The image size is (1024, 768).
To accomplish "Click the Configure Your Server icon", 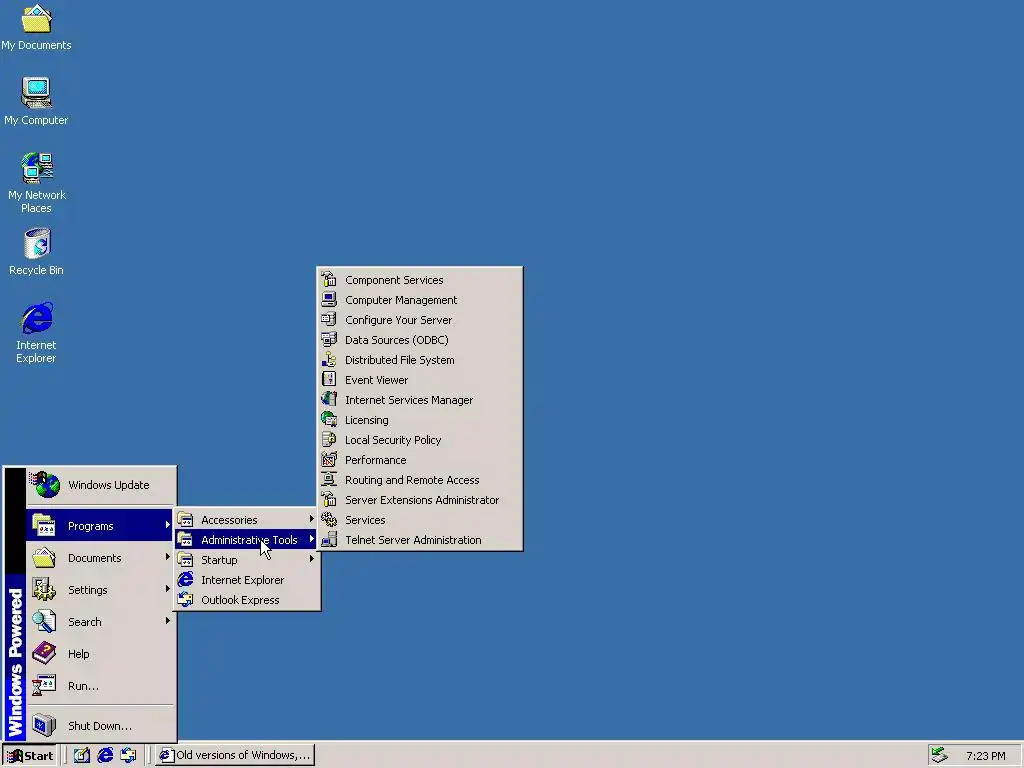I will click(329, 319).
